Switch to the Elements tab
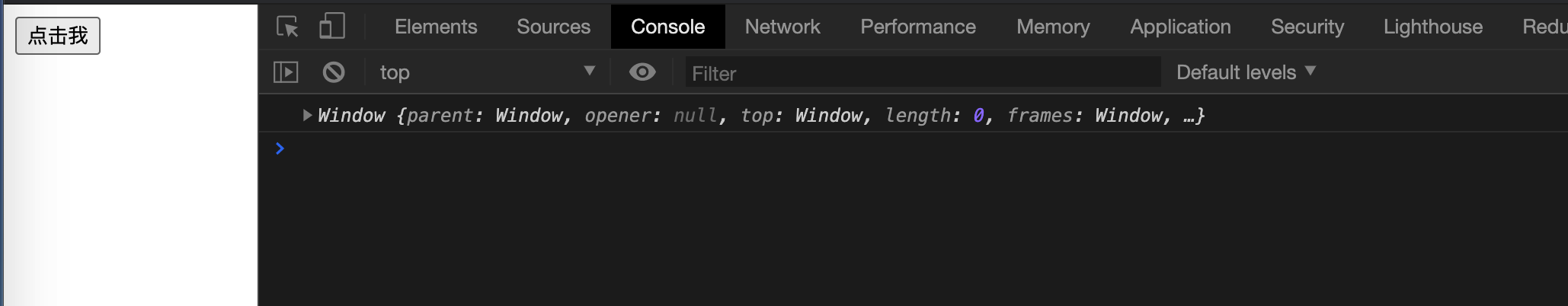 436,27
